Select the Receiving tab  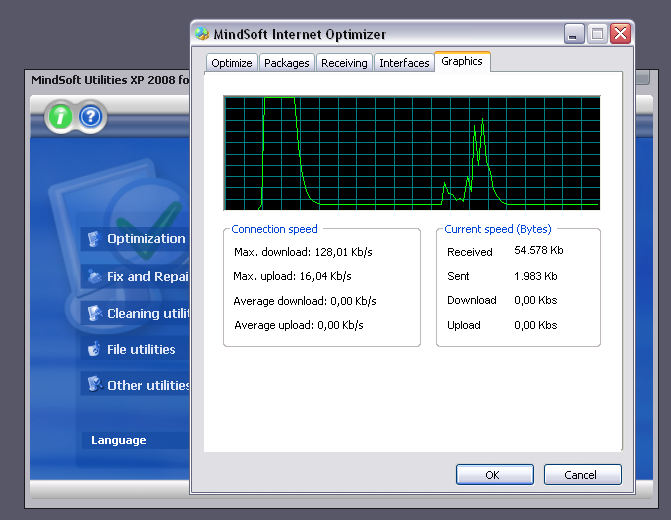pyautogui.click(x=344, y=63)
